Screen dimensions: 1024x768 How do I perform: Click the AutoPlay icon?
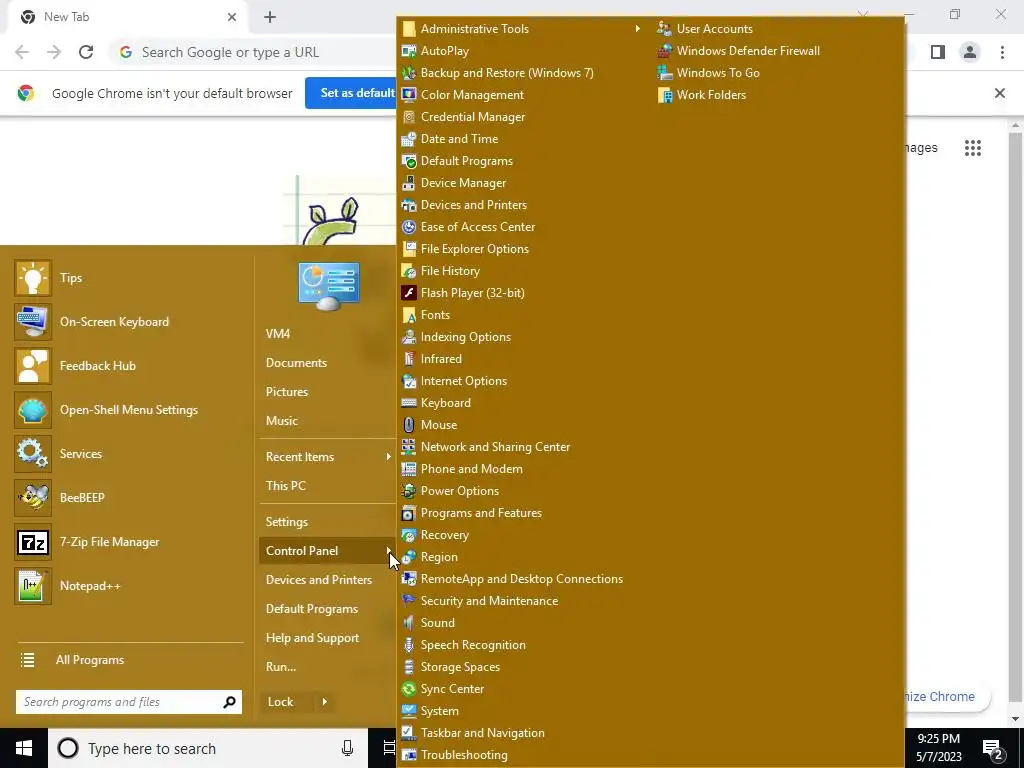point(409,51)
